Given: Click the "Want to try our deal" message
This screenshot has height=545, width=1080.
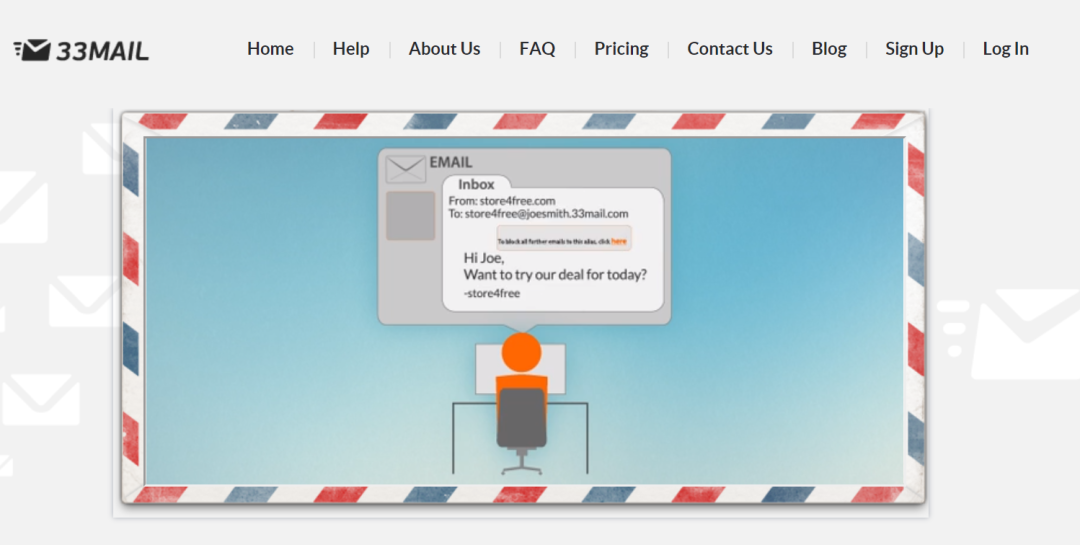Looking at the screenshot, I should point(555,275).
